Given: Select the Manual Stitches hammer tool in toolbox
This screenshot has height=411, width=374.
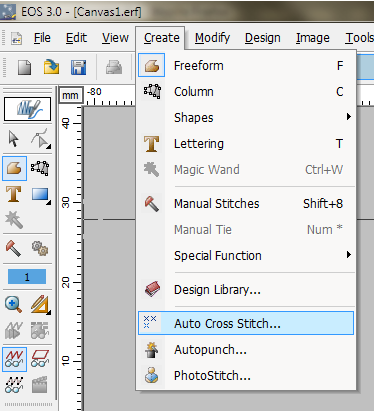Looking at the screenshot, I should pyautogui.click(x=13, y=248).
